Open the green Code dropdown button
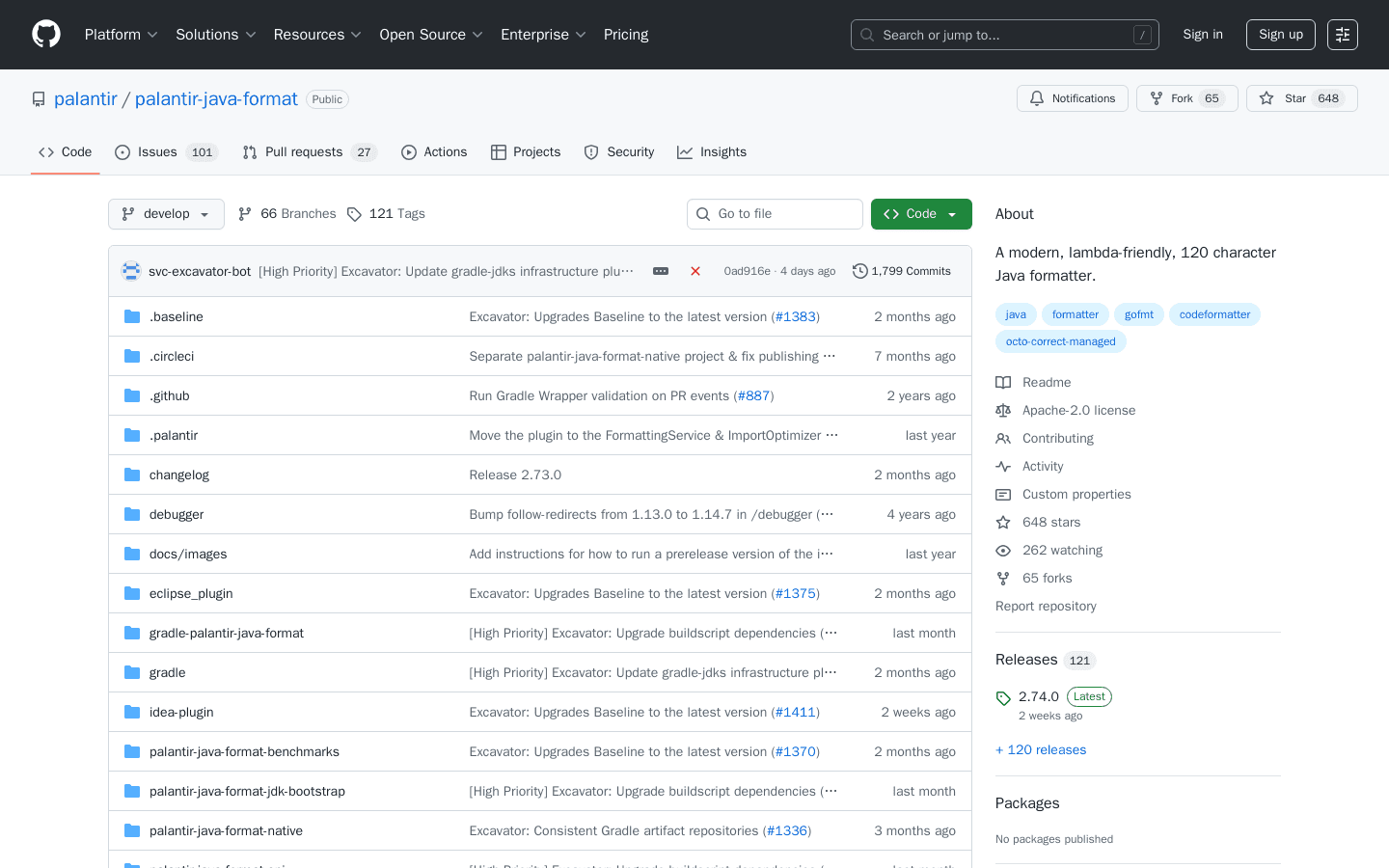1389x868 pixels. (921, 214)
